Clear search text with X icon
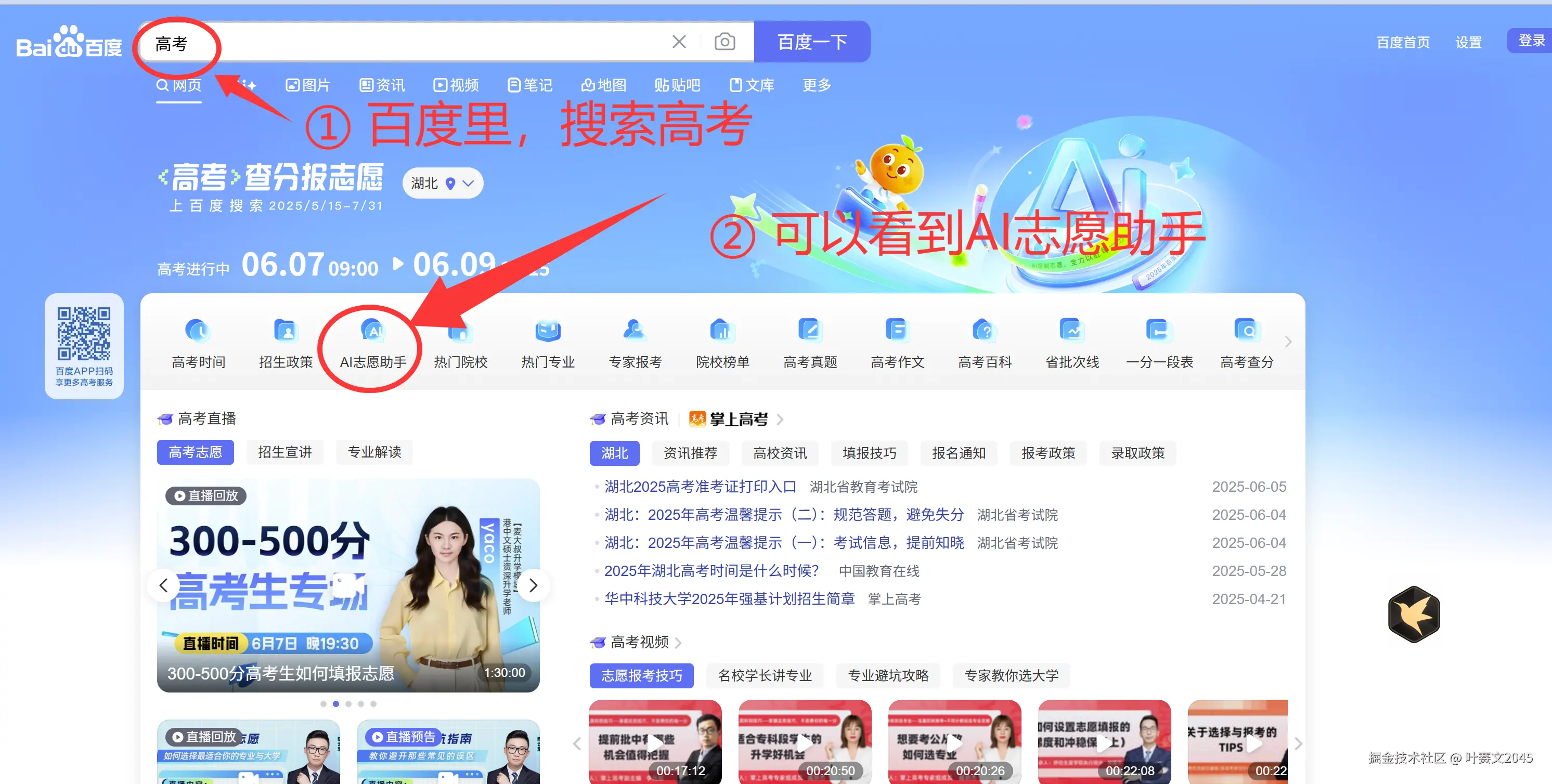The width and height of the screenshot is (1552, 784). [679, 42]
